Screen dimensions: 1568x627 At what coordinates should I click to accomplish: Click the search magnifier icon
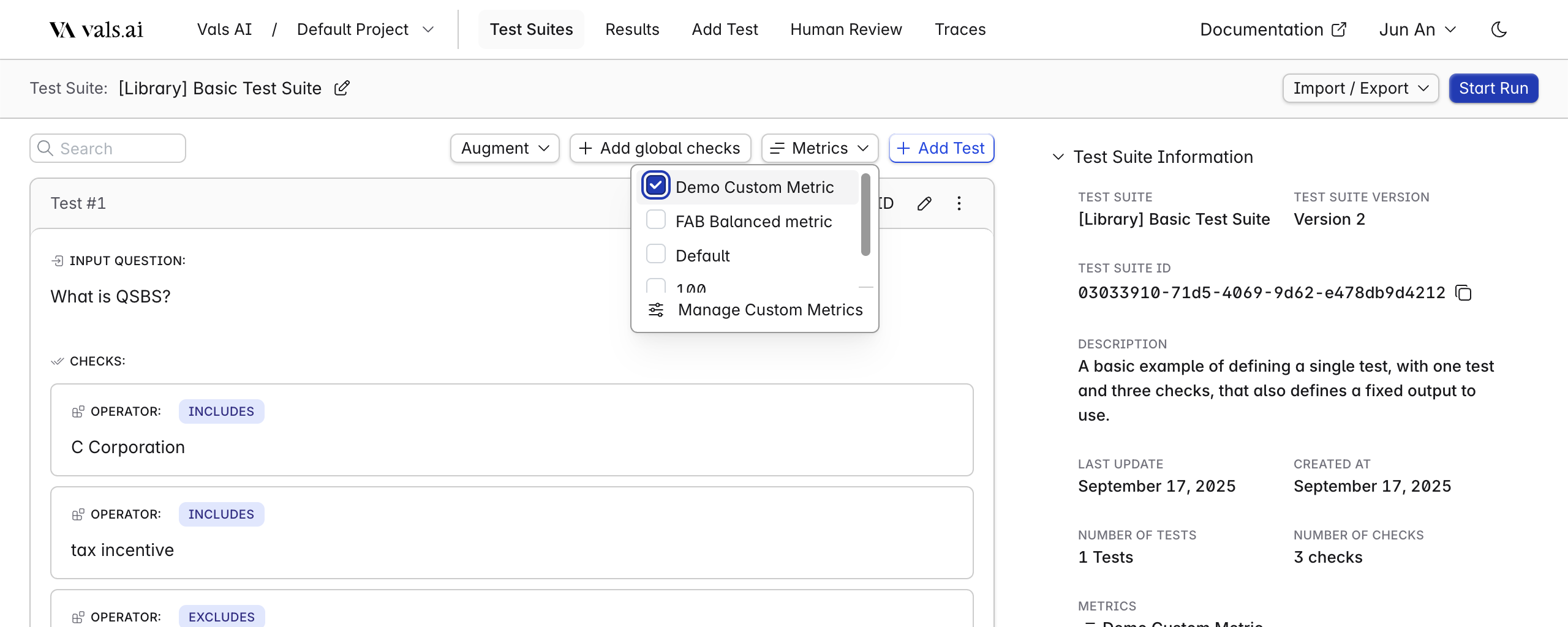point(45,148)
